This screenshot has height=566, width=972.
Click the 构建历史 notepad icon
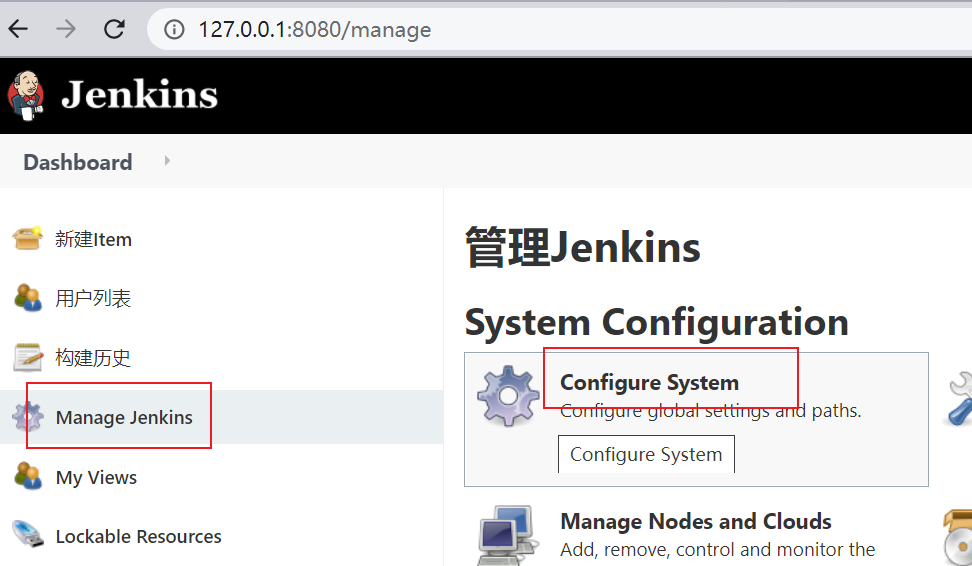(x=28, y=357)
